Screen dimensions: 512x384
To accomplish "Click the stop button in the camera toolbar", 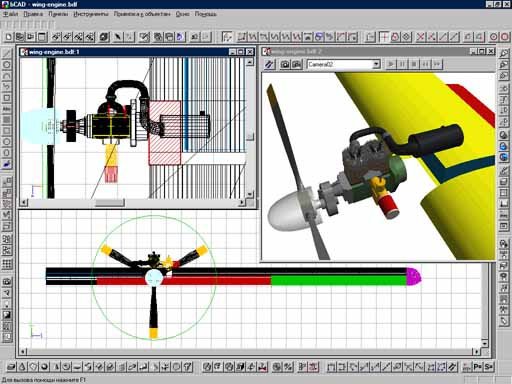I will tap(414, 64).
